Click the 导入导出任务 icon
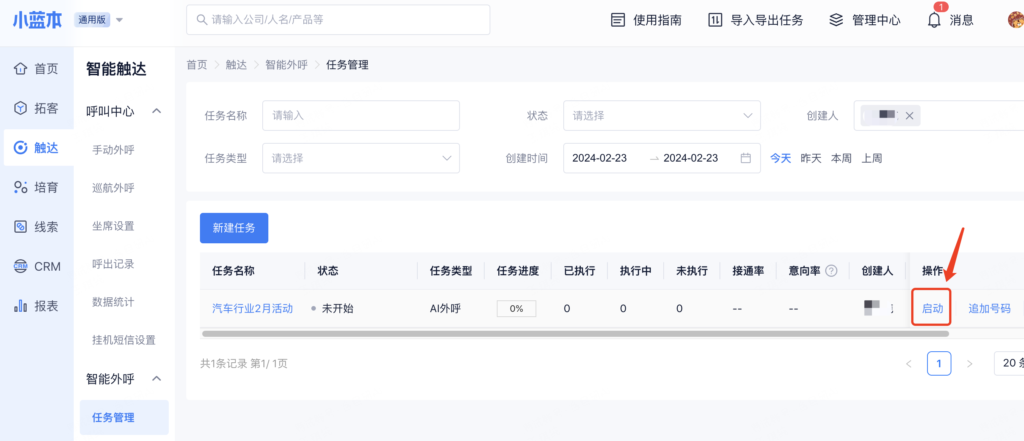The width and height of the screenshot is (1024, 441). 715,20
